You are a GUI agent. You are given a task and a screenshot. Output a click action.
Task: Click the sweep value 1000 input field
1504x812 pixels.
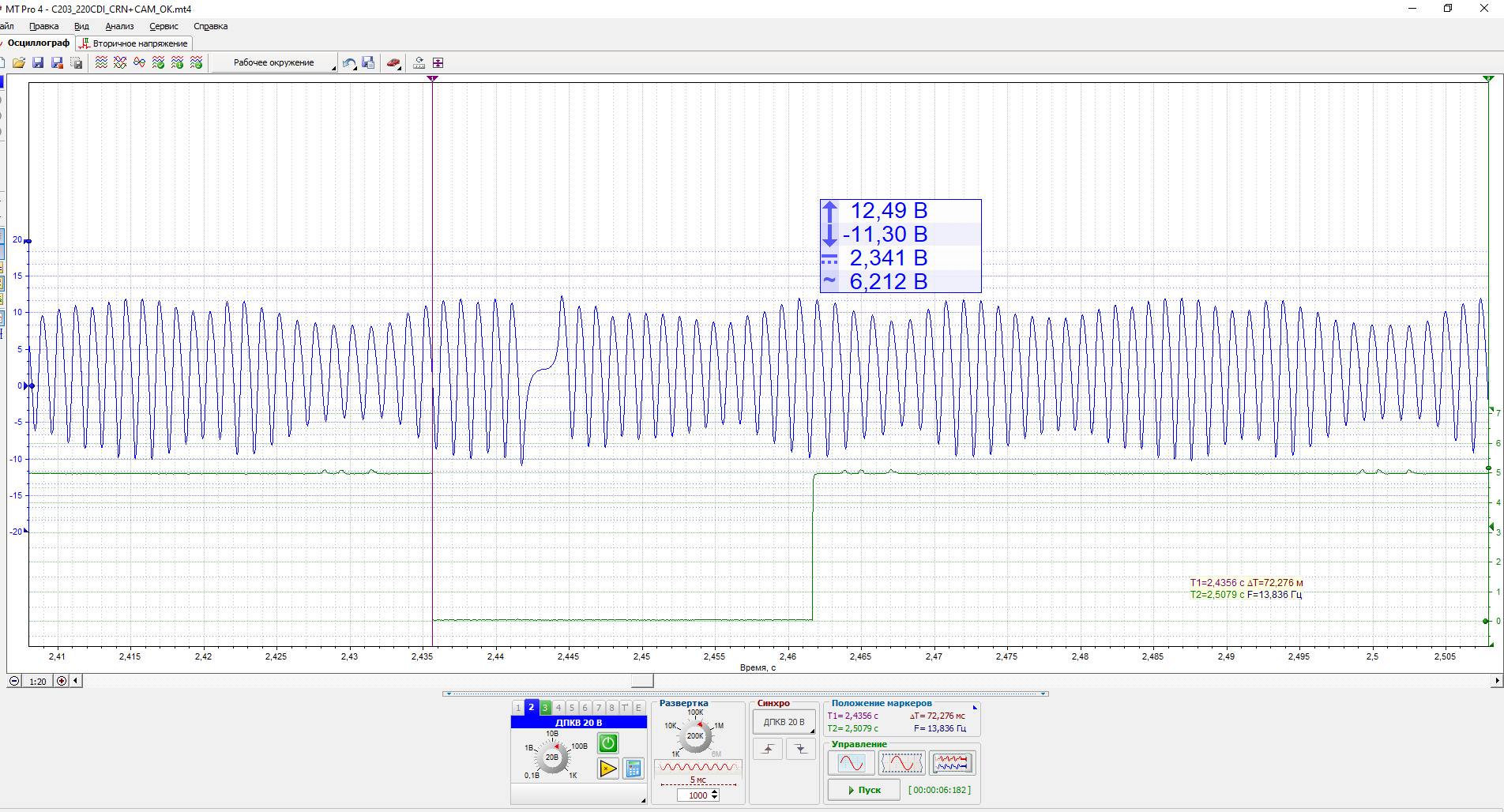(696, 795)
